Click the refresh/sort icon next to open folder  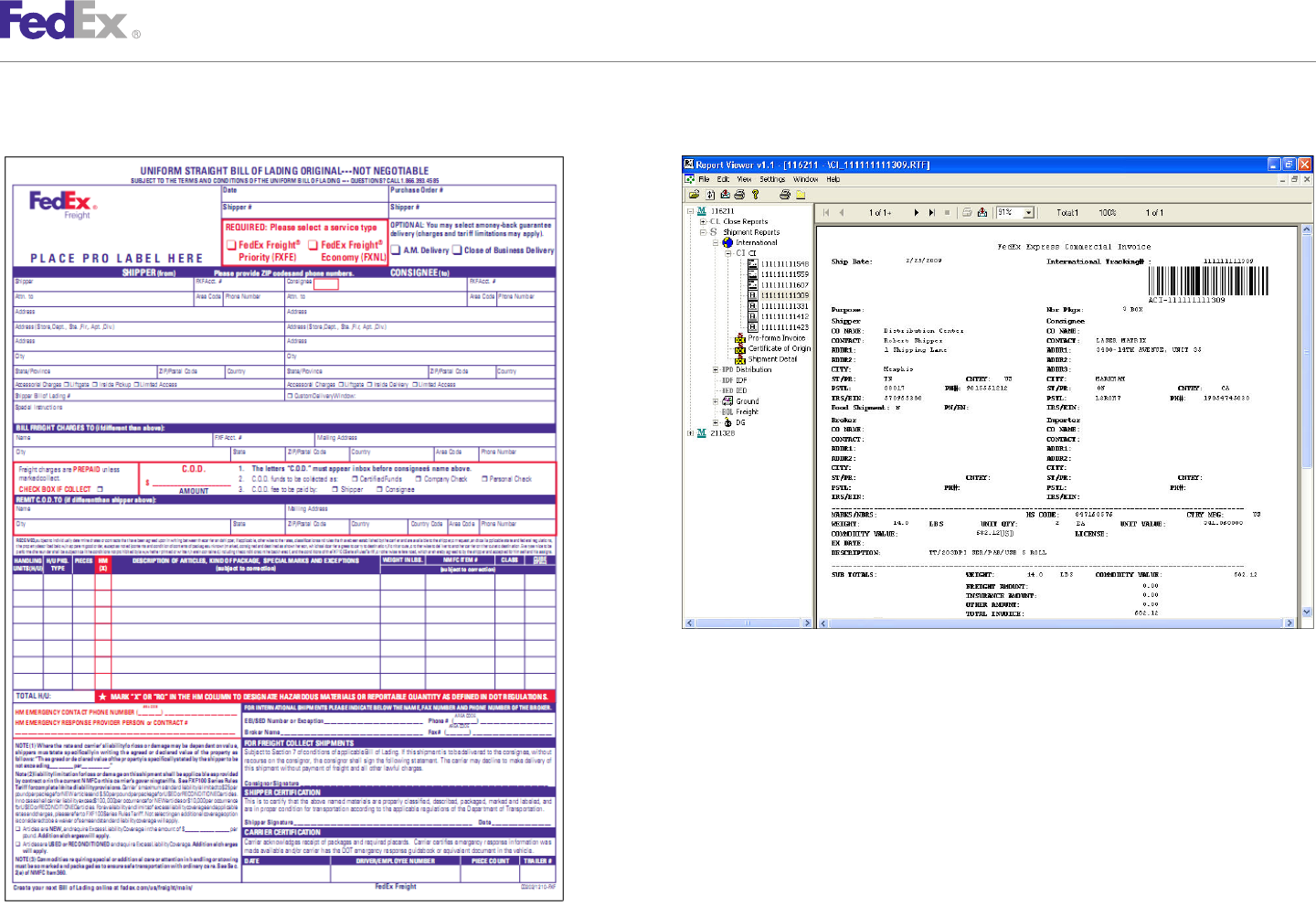pos(710,195)
